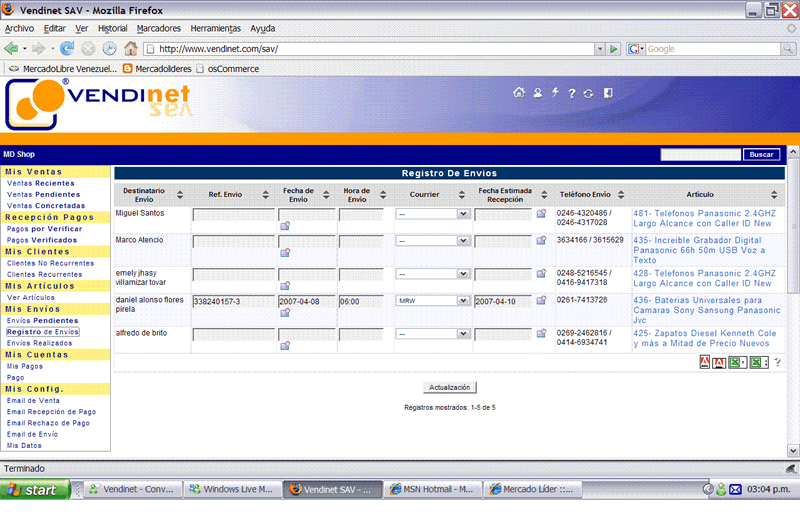Viewport: 800px width, 518px height.
Task: Open Courrier dropdown for alfredo de brito
Action: pos(433,334)
